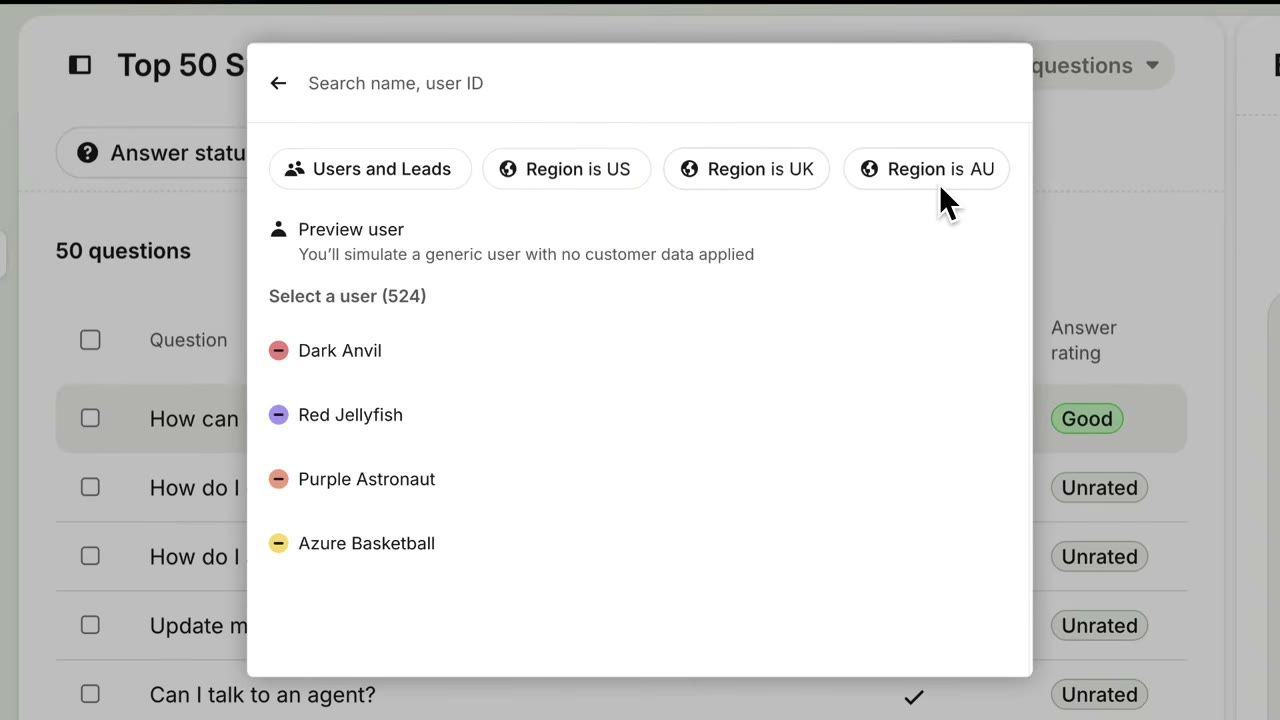1280x720 pixels.
Task: Check the 'Can I talk to an agent?' box
Action: 90,694
